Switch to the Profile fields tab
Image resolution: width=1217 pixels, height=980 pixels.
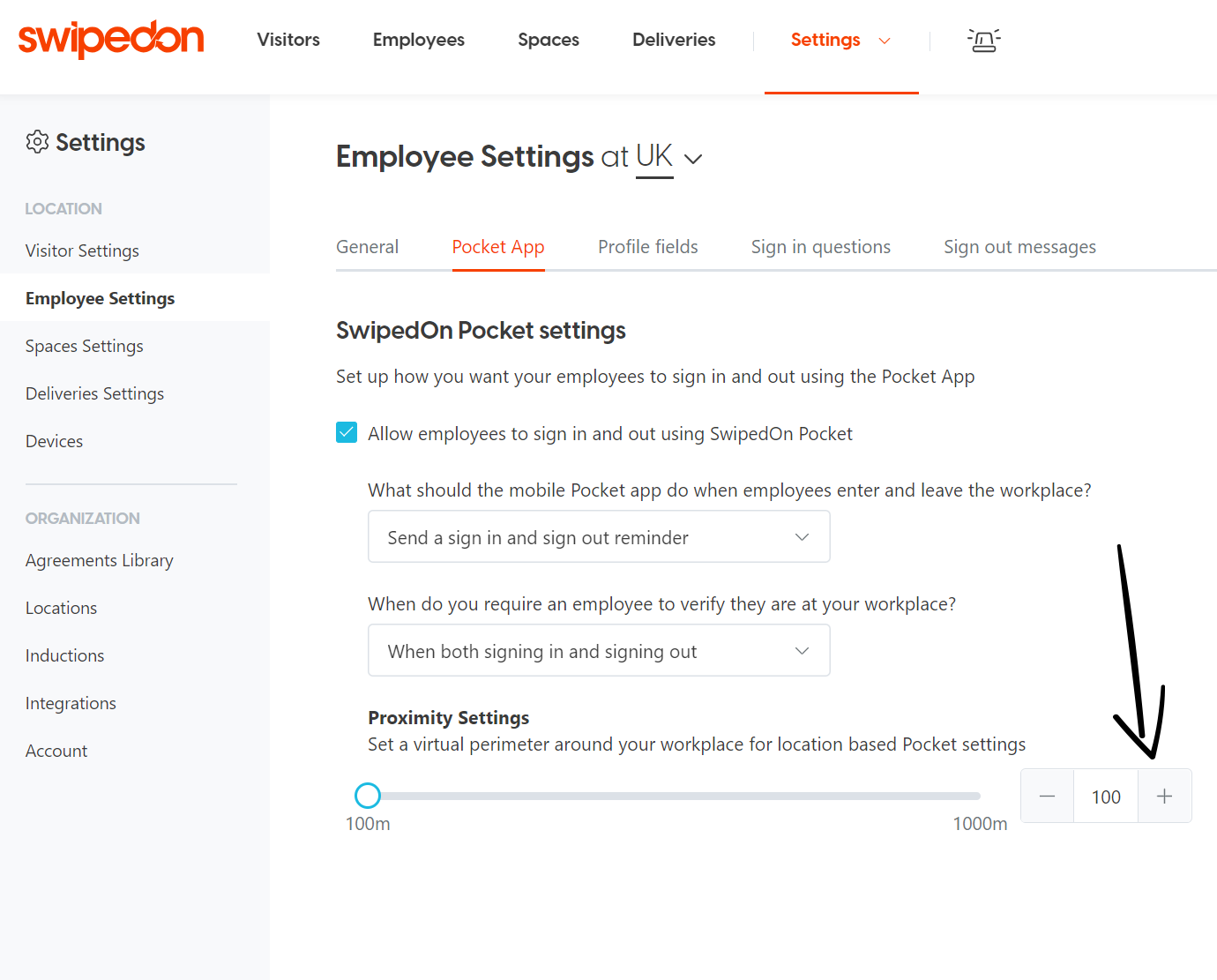(x=647, y=247)
